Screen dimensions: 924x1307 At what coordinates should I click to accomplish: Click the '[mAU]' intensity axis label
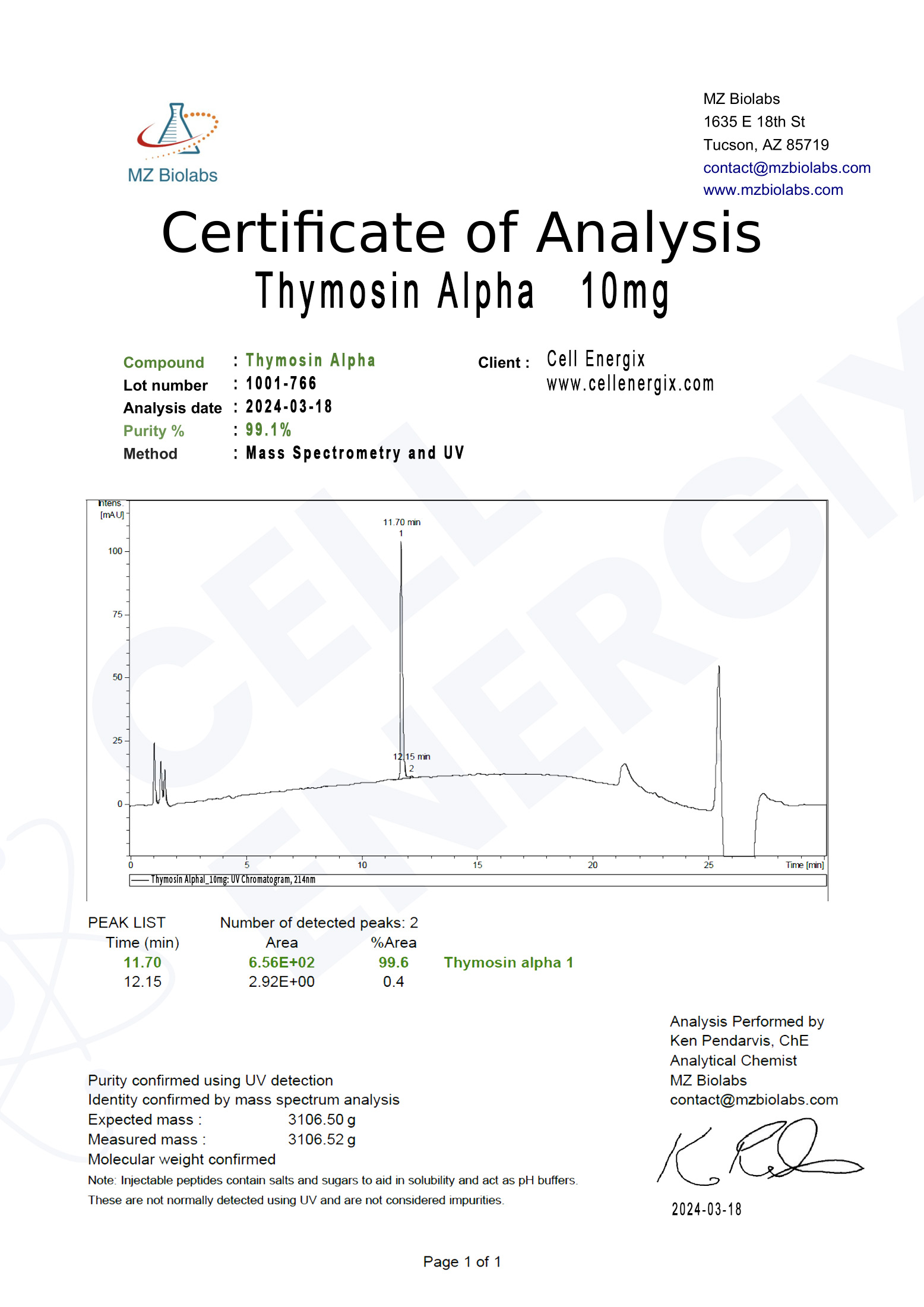pyautogui.click(x=112, y=515)
